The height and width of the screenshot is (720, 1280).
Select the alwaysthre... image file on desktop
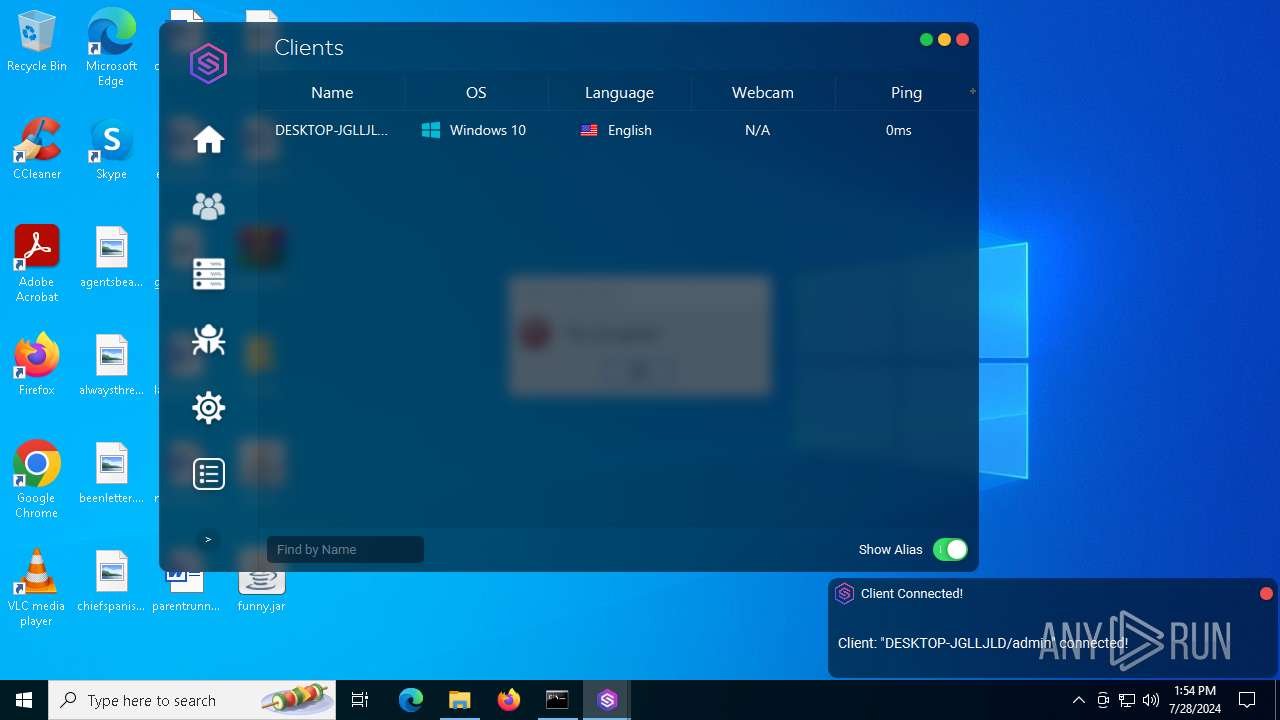click(111, 364)
